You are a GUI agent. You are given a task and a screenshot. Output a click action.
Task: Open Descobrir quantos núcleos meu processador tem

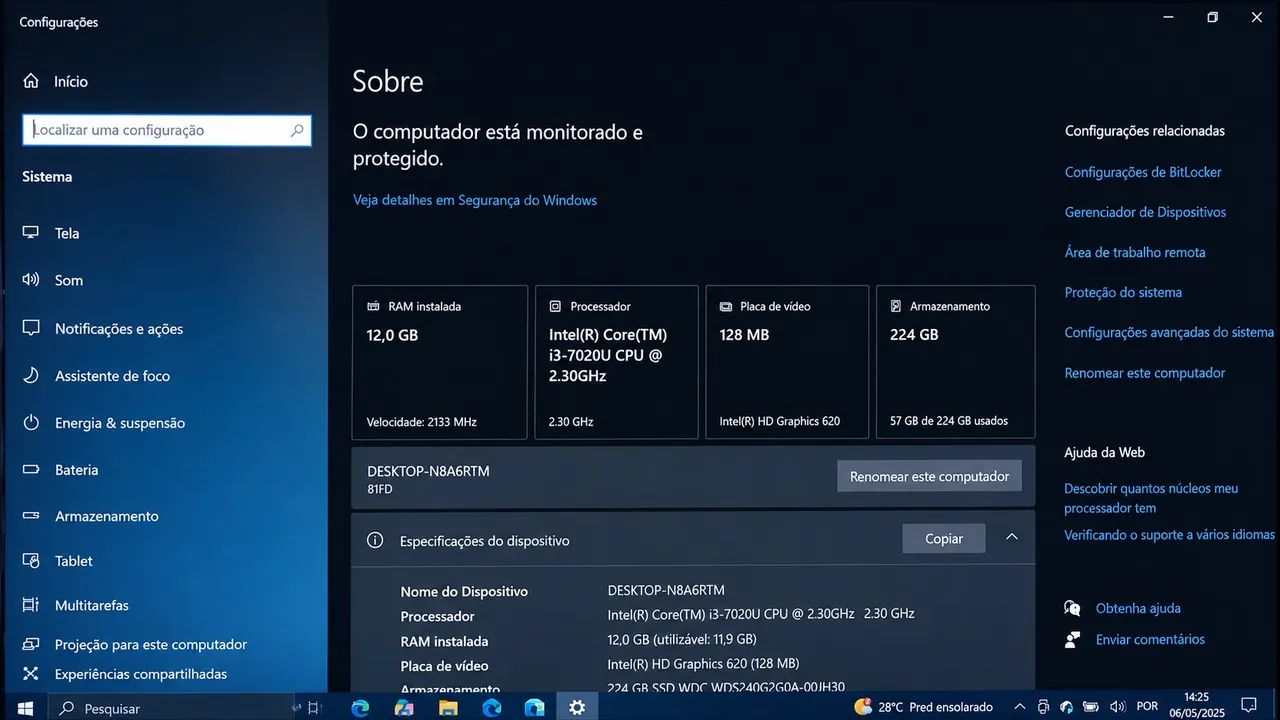(1151, 498)
